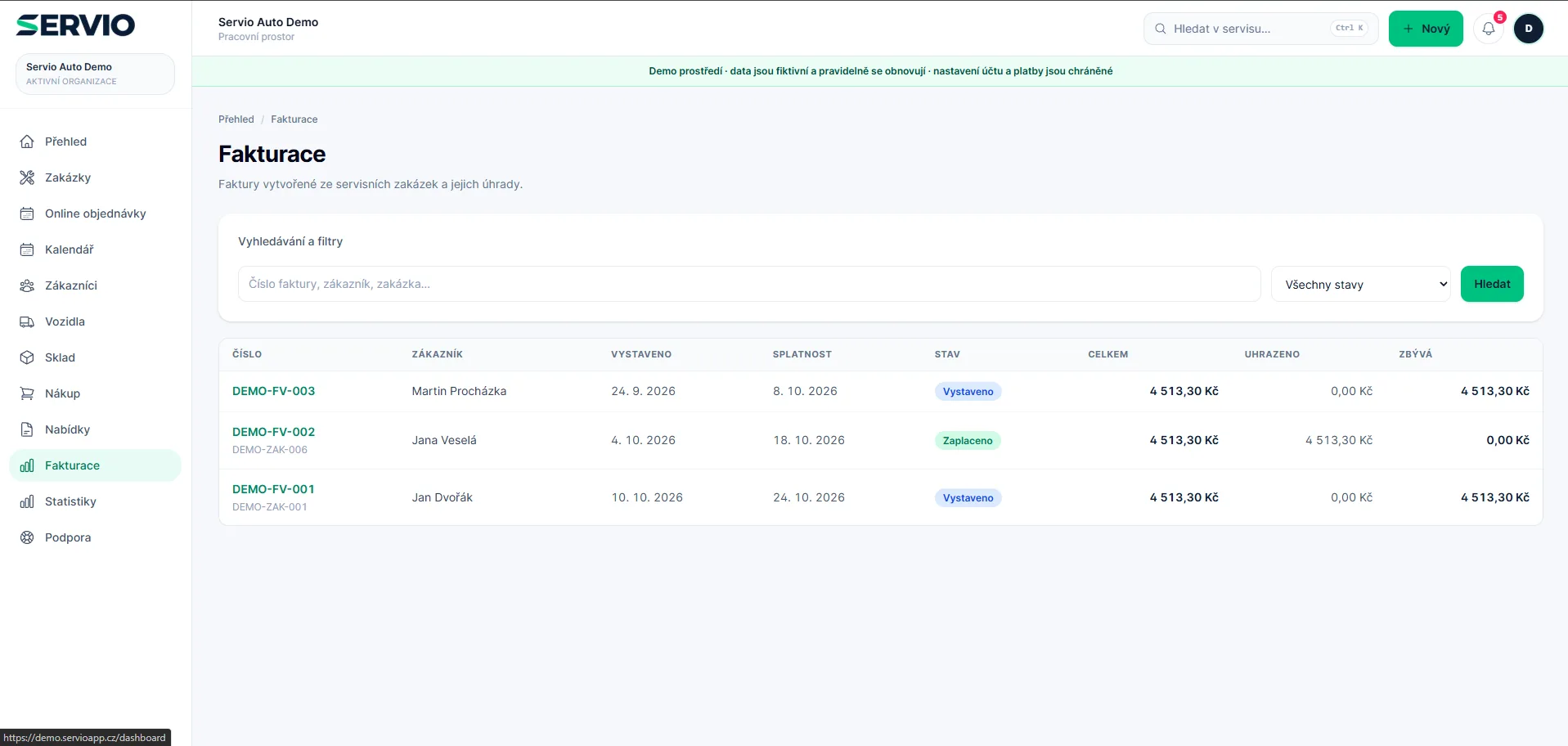
Task: Click the Sklad box icon
Action: [x=27, y=357]
